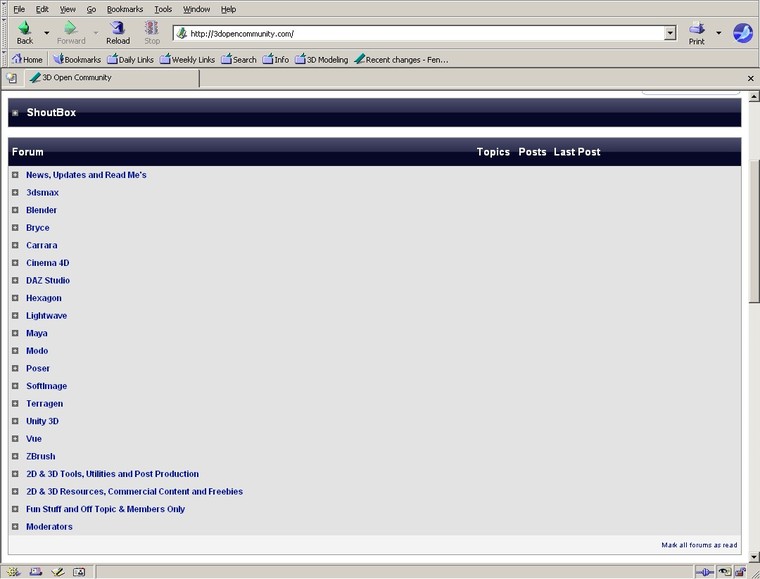Click the security lock status icon

739,572
